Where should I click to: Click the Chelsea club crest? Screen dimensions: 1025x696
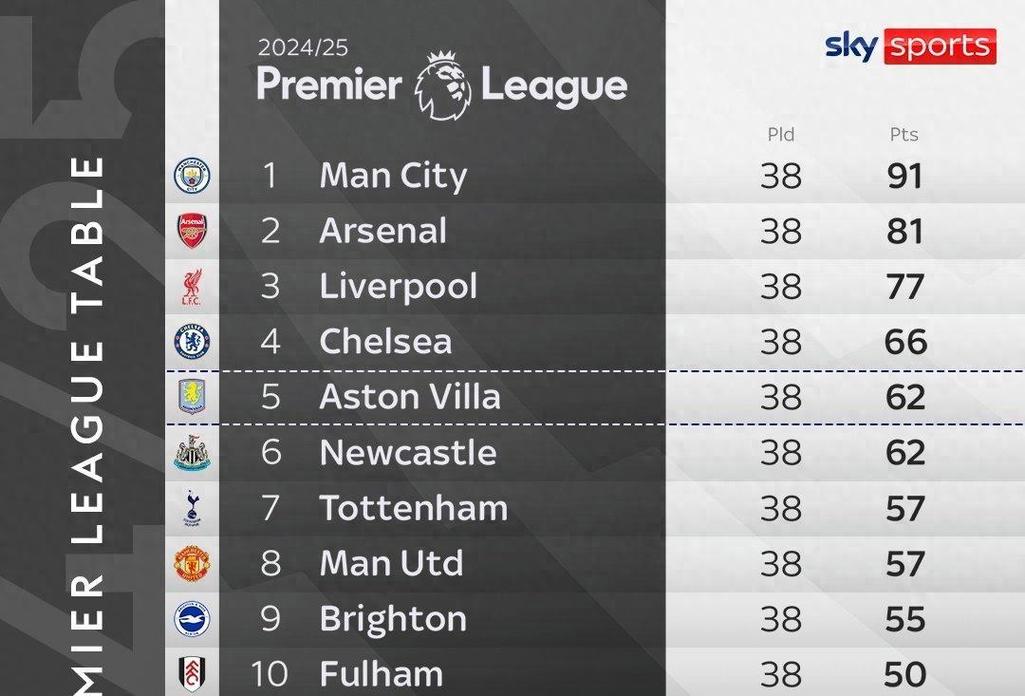point(192,342)
